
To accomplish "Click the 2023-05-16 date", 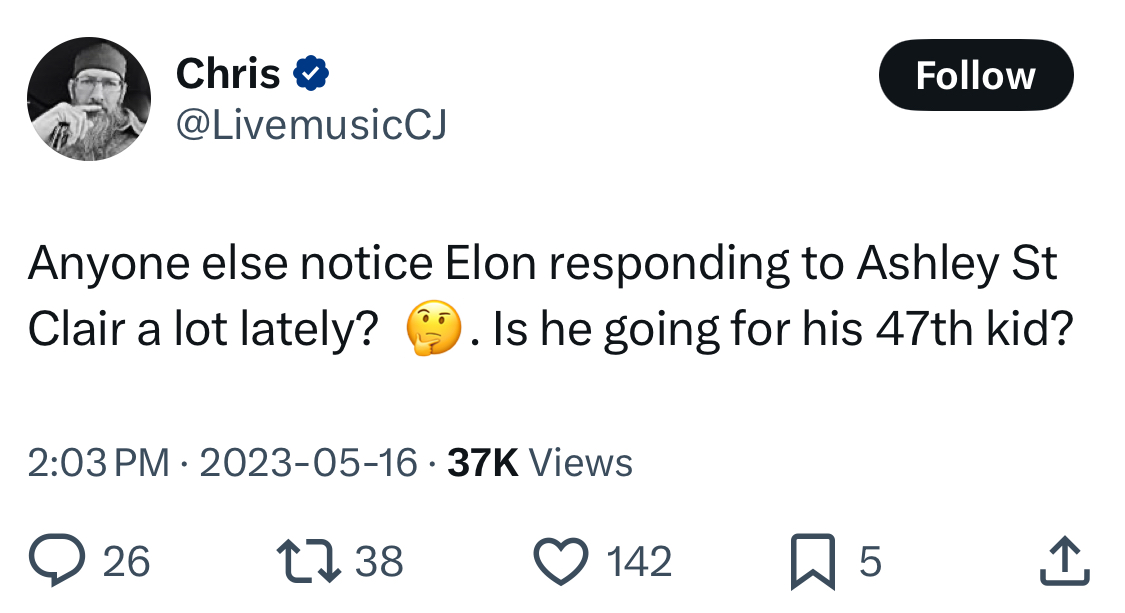I will [x=309, y=462].
